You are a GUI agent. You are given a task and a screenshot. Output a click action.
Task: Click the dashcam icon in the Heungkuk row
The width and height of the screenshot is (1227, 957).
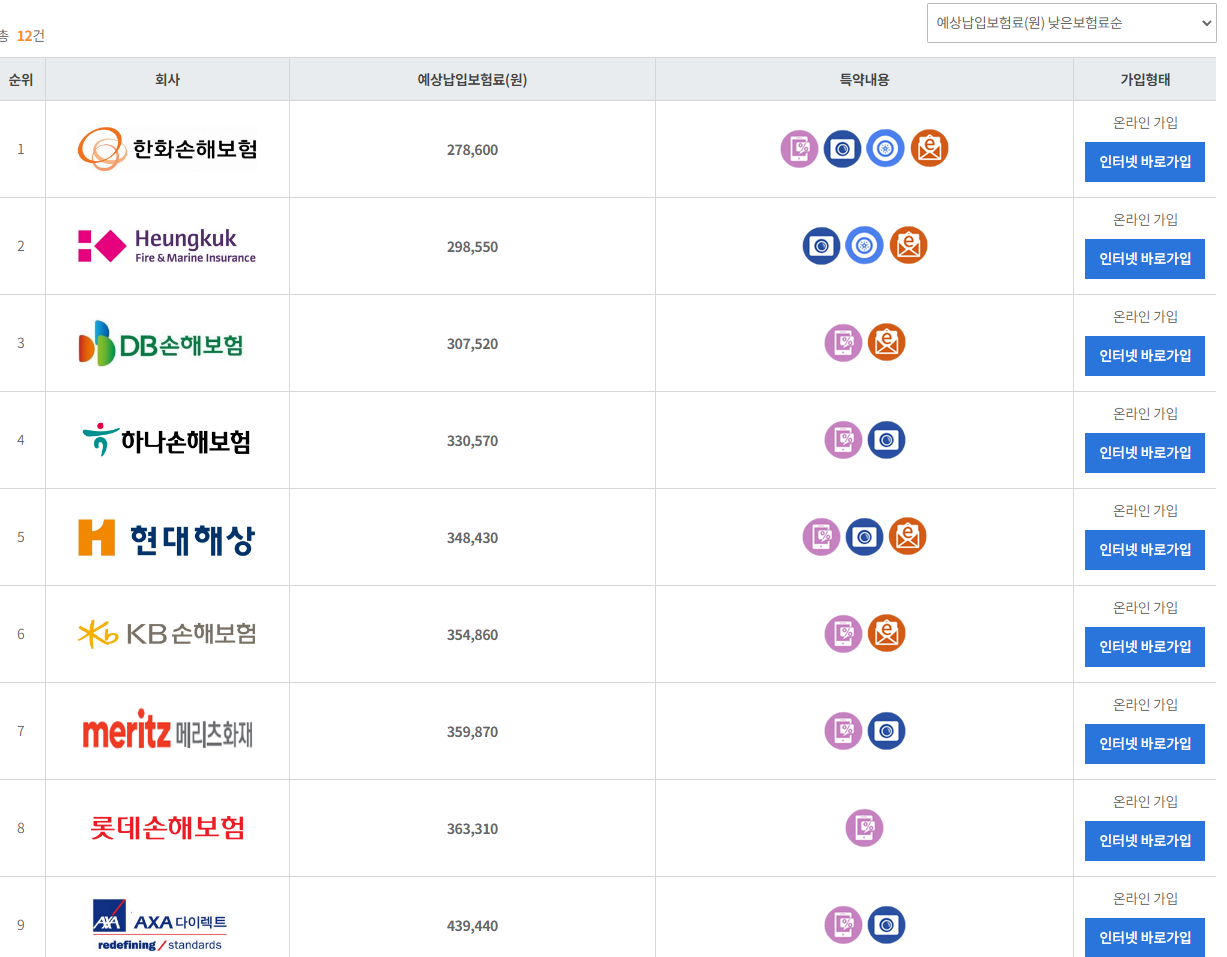click(x=821, y=246)
